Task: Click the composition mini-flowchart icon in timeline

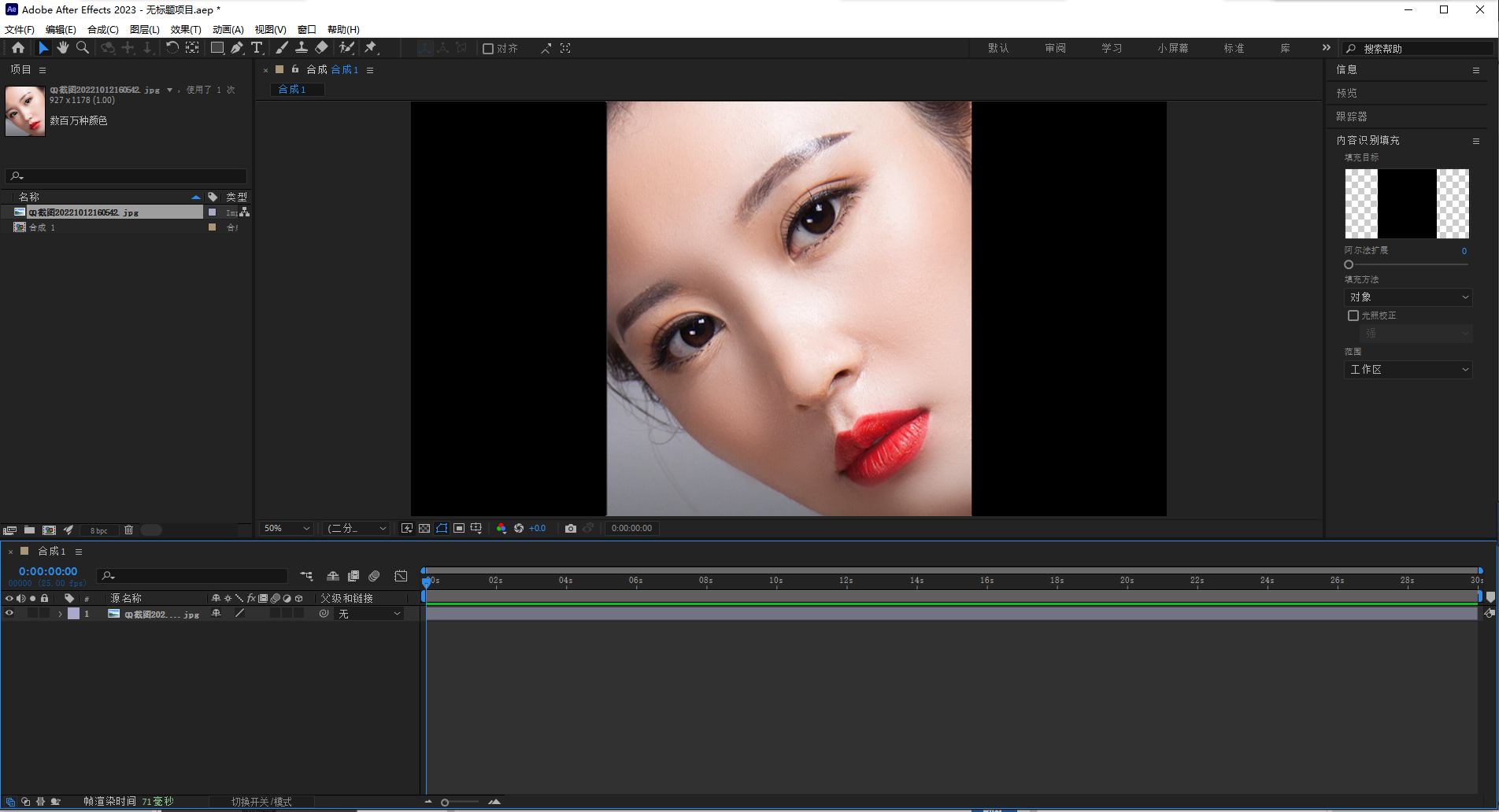Action: pos(306,576)
